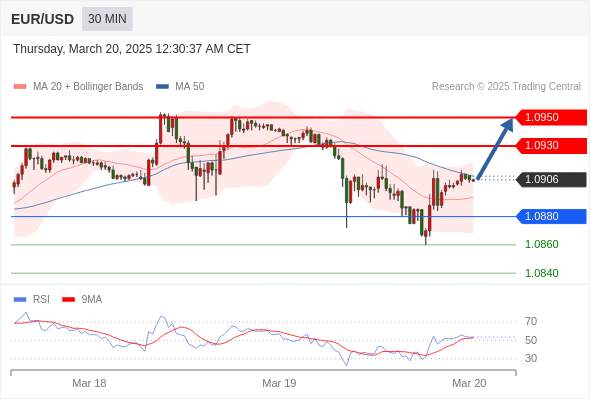Click the Research © 2025 Trading Central credit

(x=506, y=87)
